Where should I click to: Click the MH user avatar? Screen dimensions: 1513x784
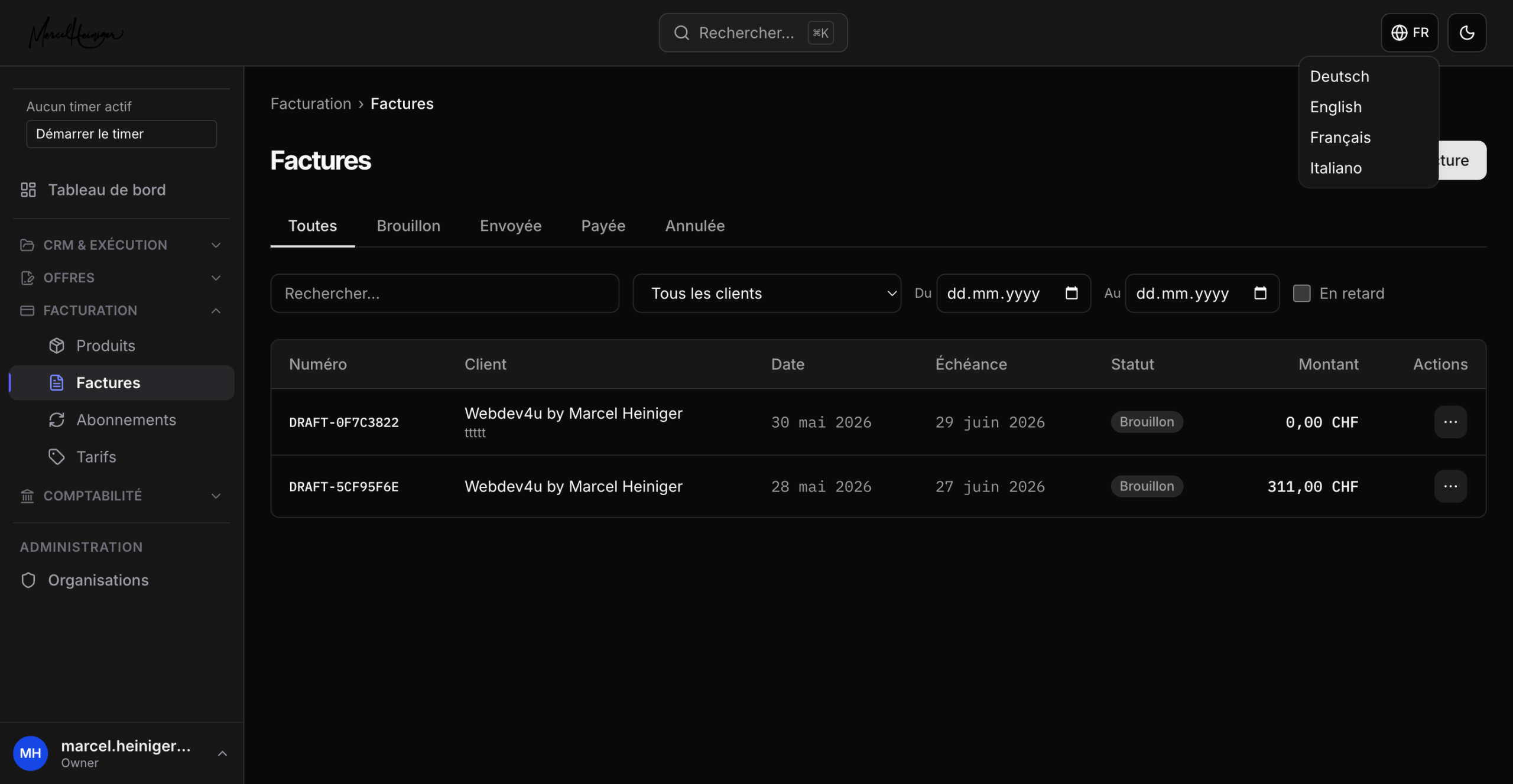click(31, 753)
